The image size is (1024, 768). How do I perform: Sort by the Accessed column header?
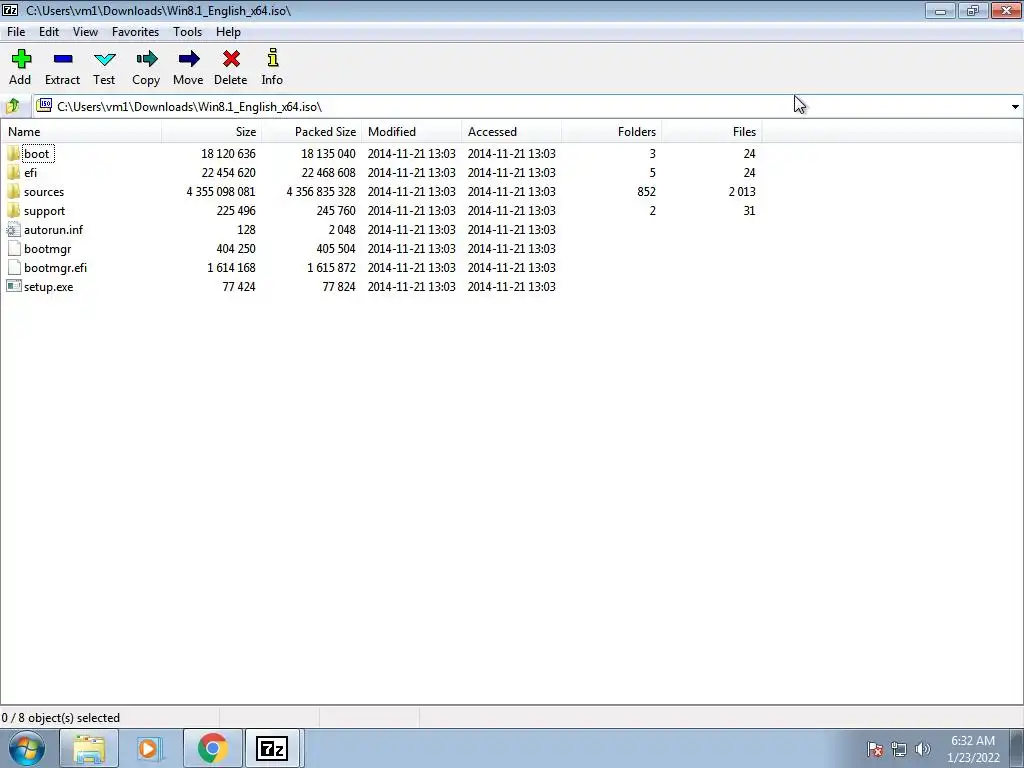click(x=511, y=131)
